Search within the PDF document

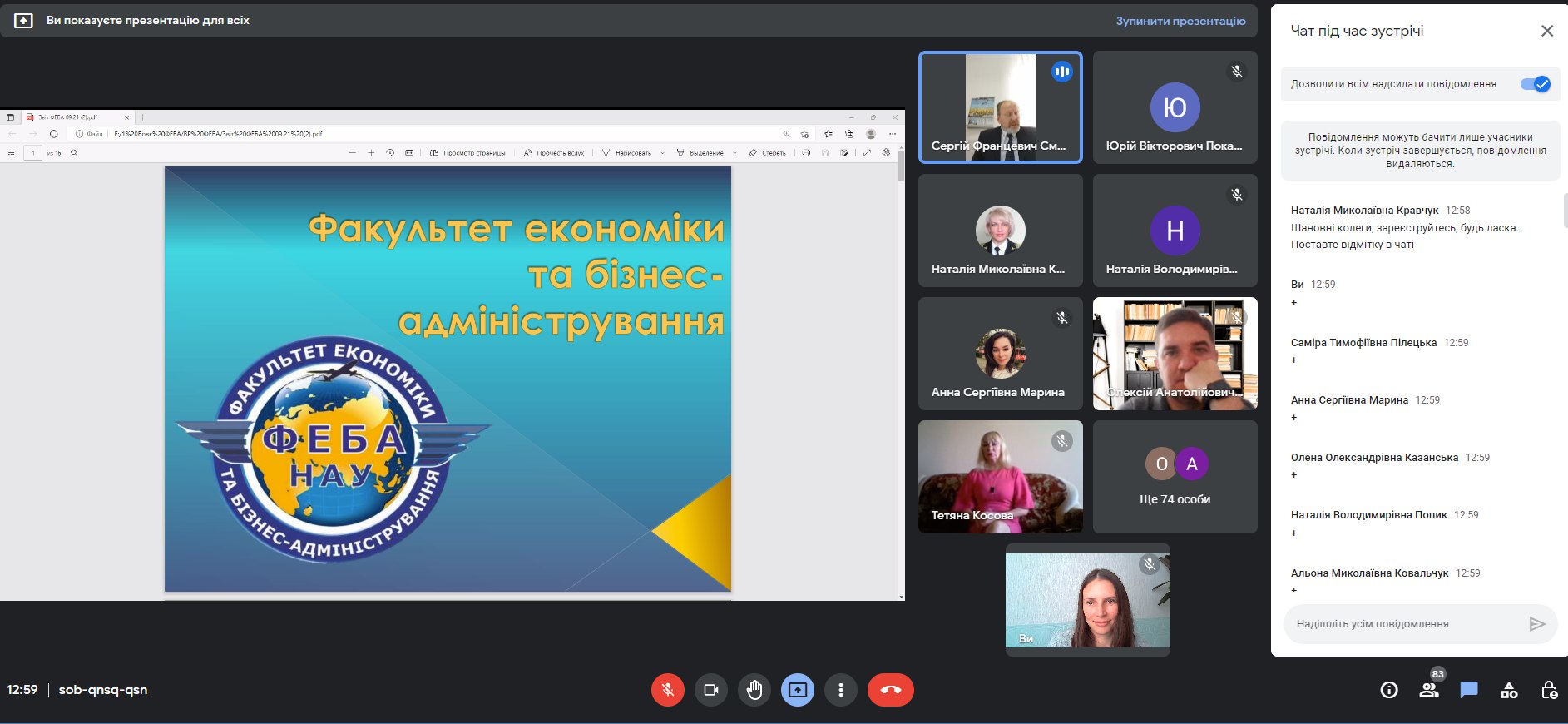coord(74,153)
